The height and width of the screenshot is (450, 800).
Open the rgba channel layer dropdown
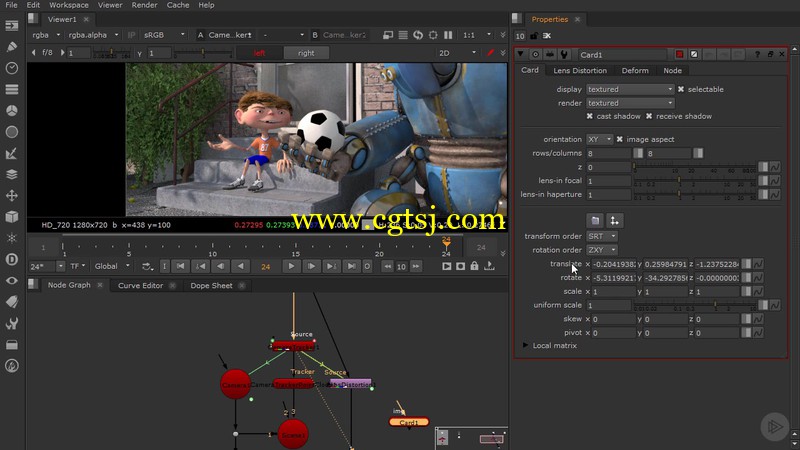coord(45,35)
